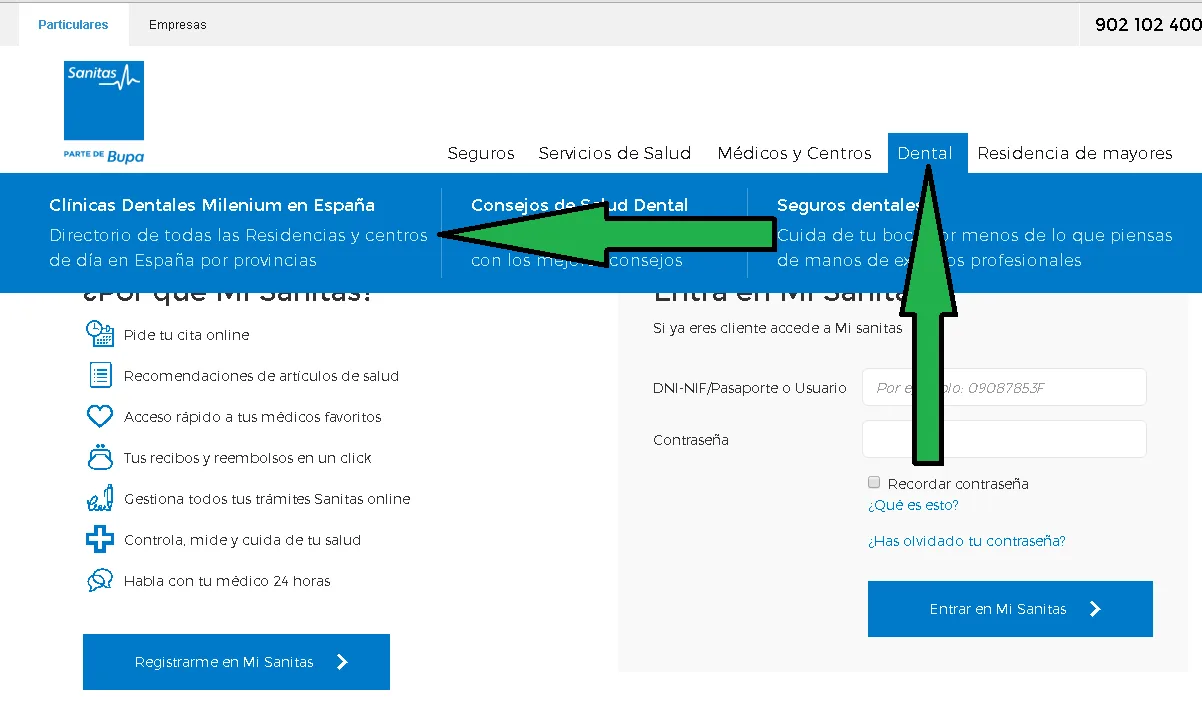
Task: Click the heart icon for médicos favoritos
Action: 99,416
